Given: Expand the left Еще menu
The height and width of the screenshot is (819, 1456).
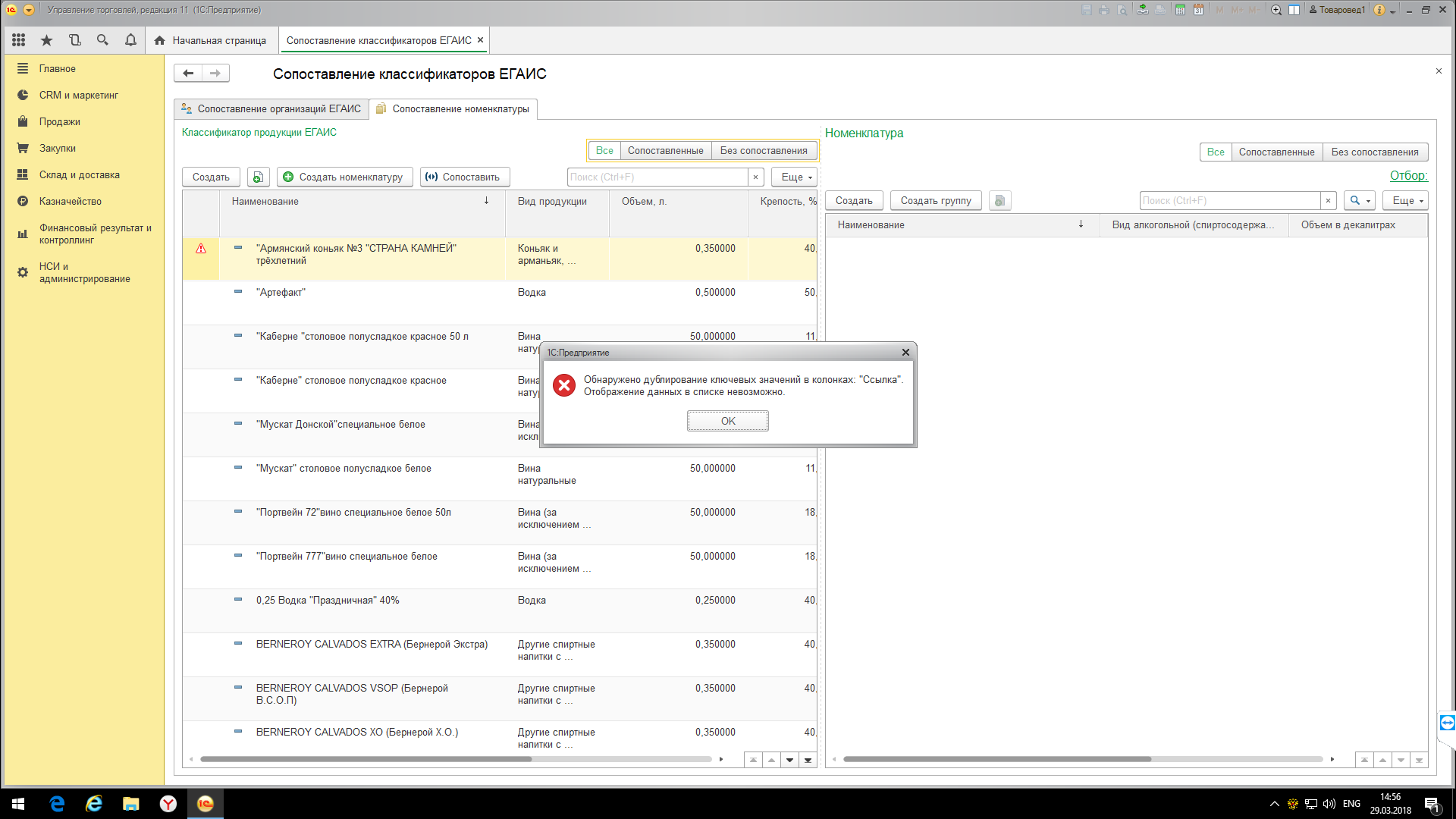Looking at the screenshot, I should point(794,177).
